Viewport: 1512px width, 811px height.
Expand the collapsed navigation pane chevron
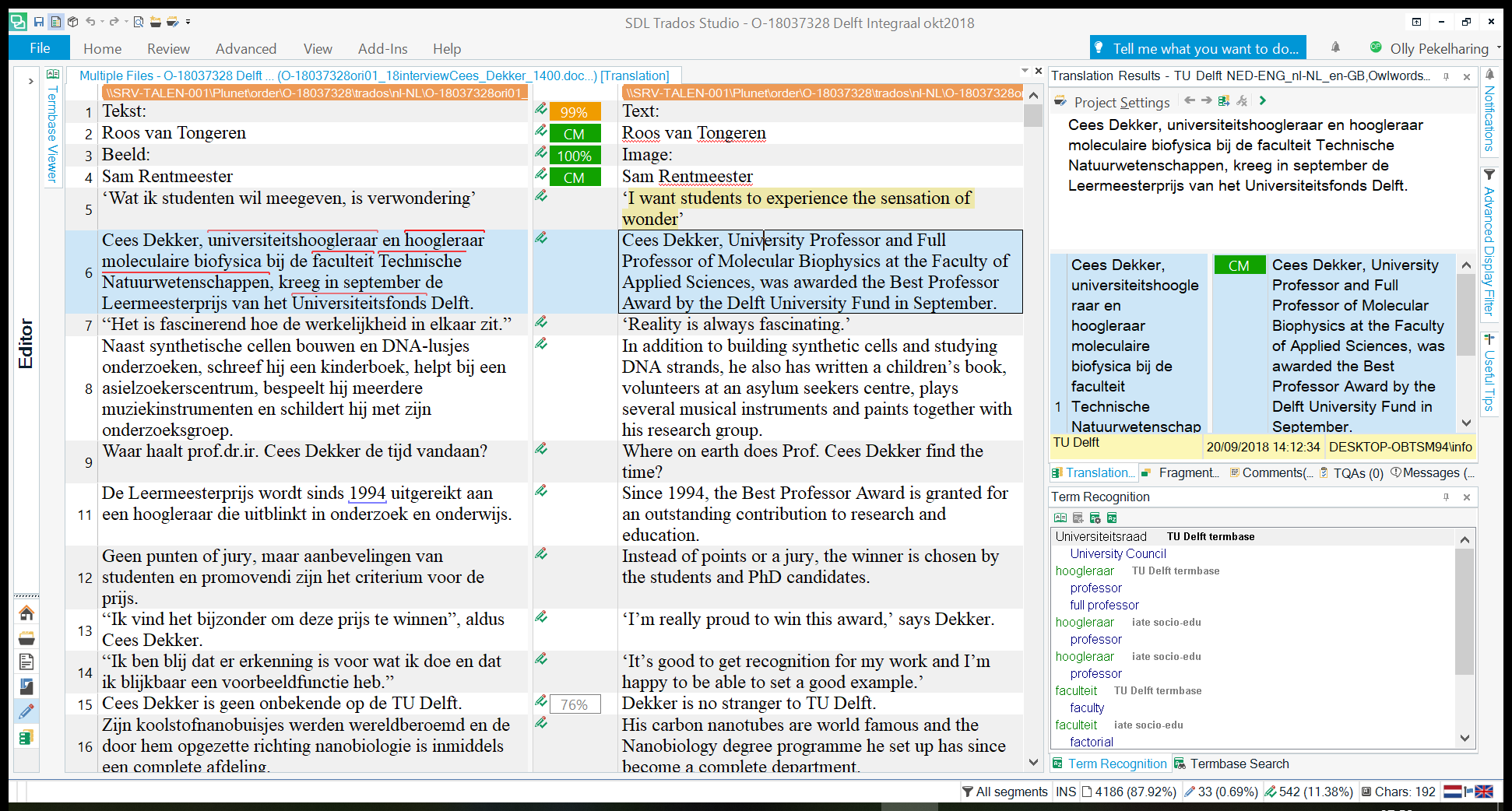[30, 80]
